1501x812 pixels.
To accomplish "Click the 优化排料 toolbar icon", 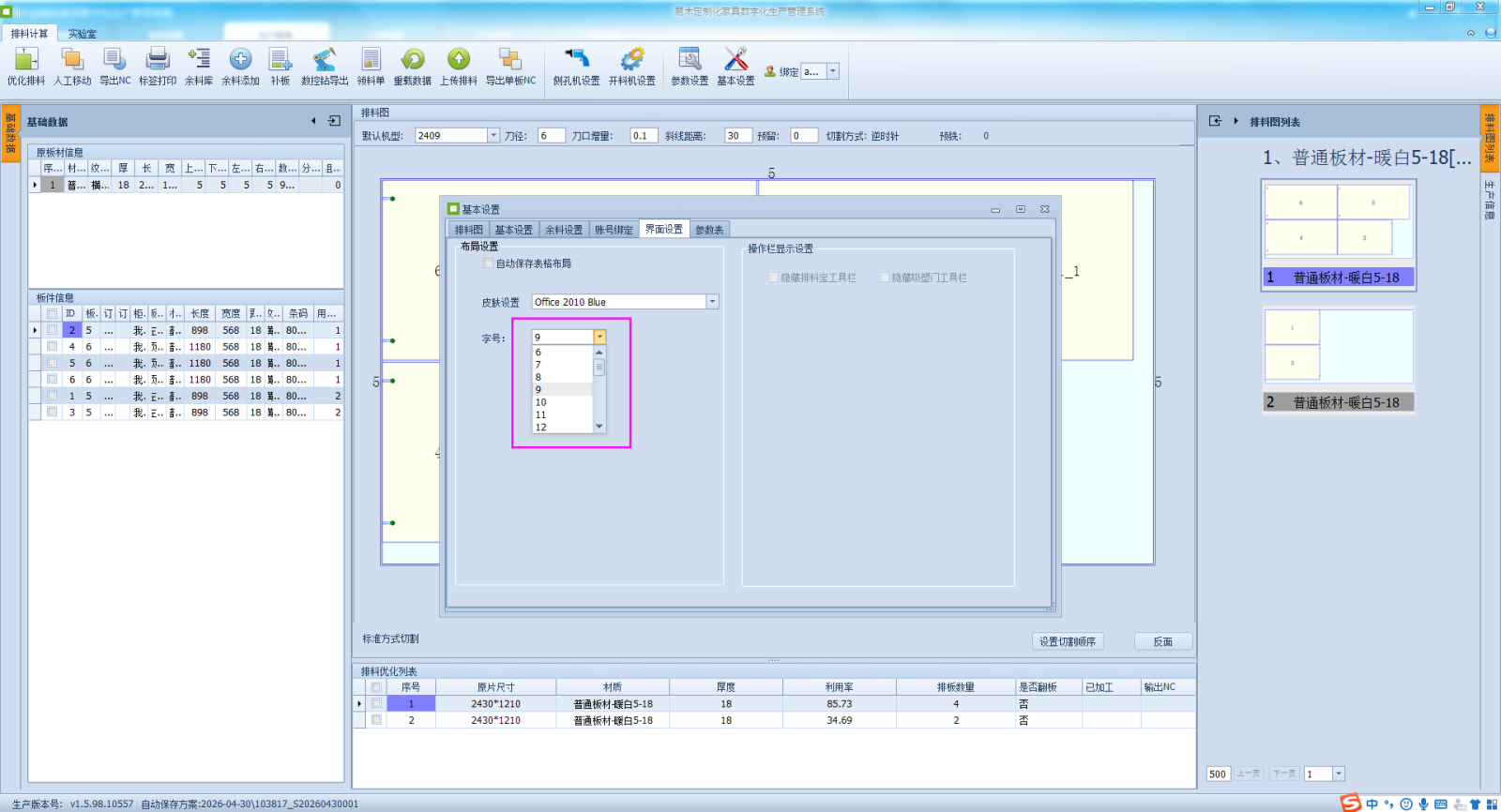I will (x=26, y=60).
